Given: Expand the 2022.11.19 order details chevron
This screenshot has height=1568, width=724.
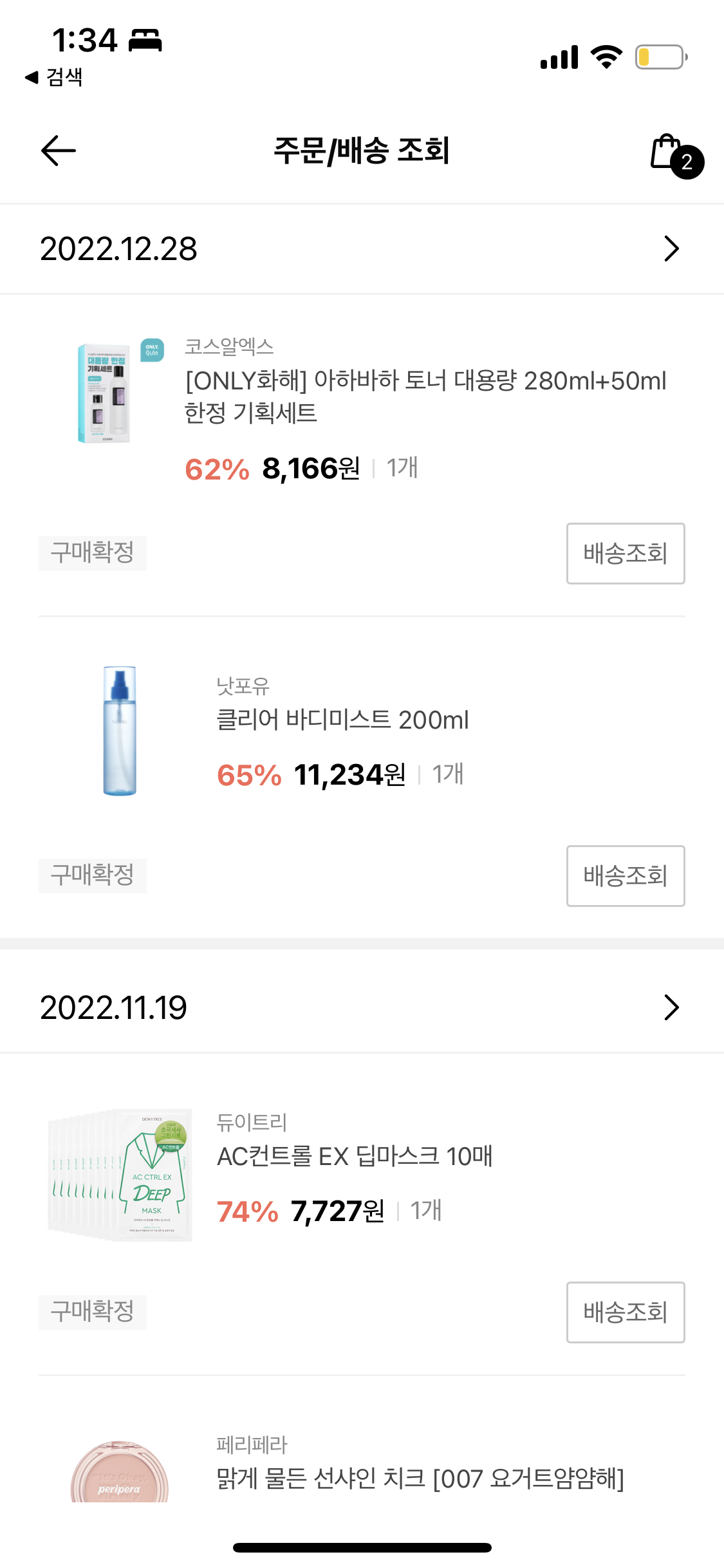Looking at the screenshot, I should click(671, 1008).
